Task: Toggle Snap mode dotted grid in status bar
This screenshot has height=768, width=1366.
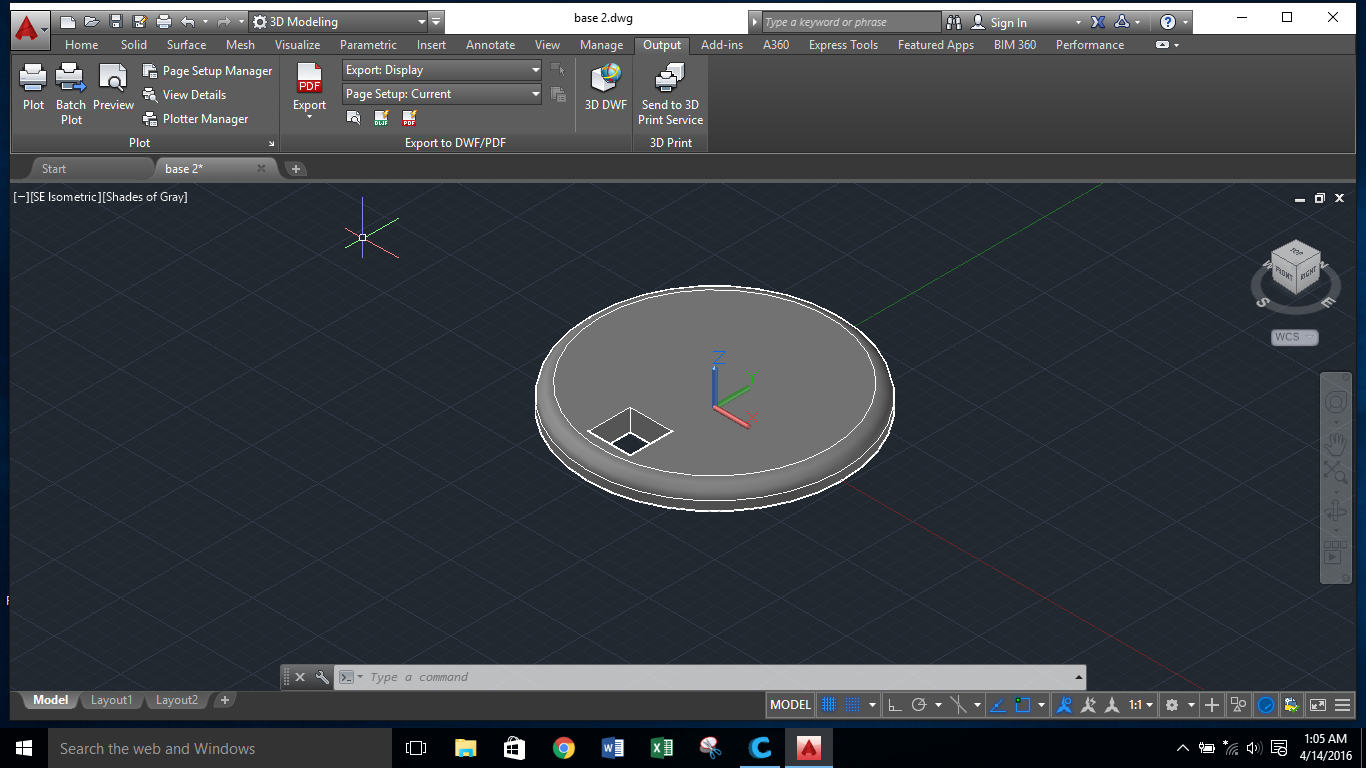Action: coord(853,705)
